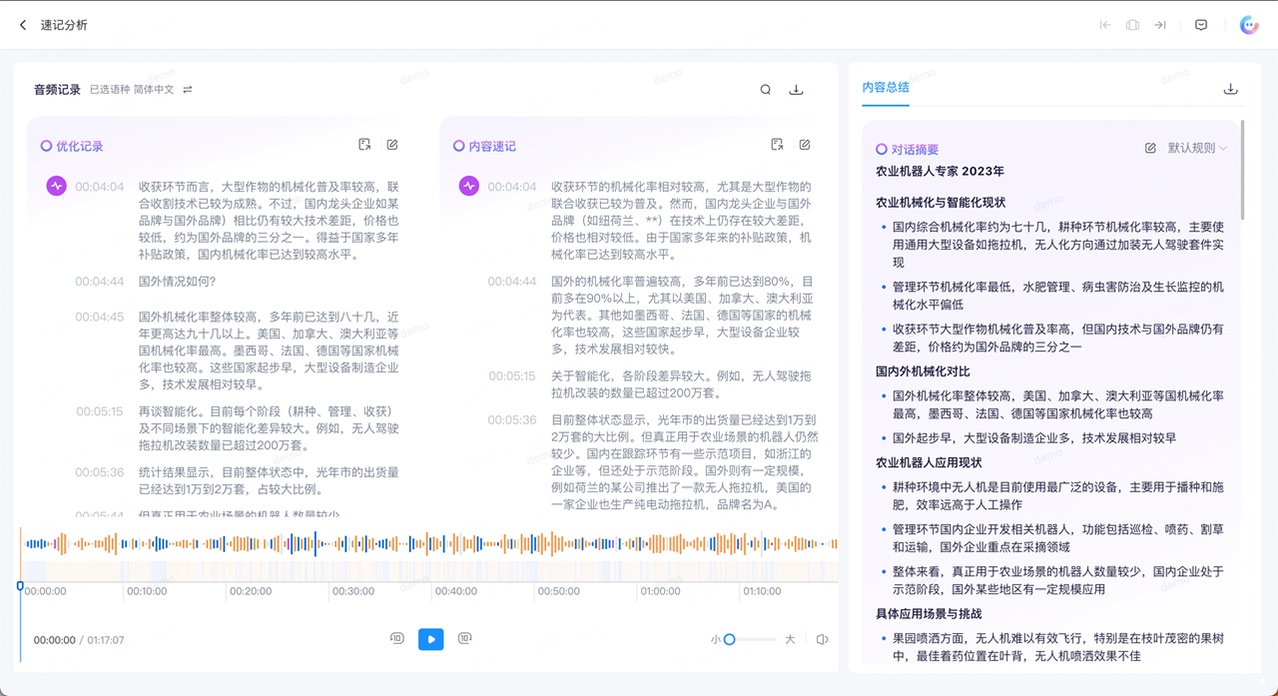Play the audio recording

click(x=431, y=639)
